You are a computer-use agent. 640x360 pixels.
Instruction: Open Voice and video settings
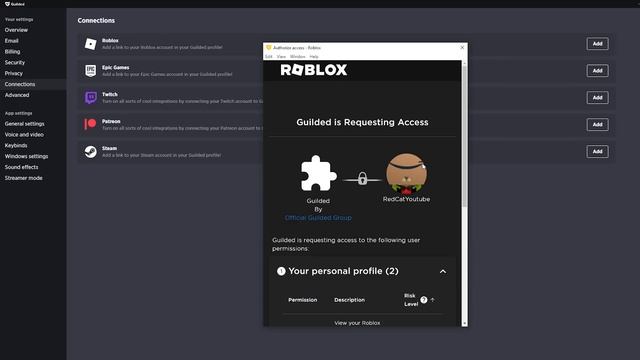[x=24, y=135]
